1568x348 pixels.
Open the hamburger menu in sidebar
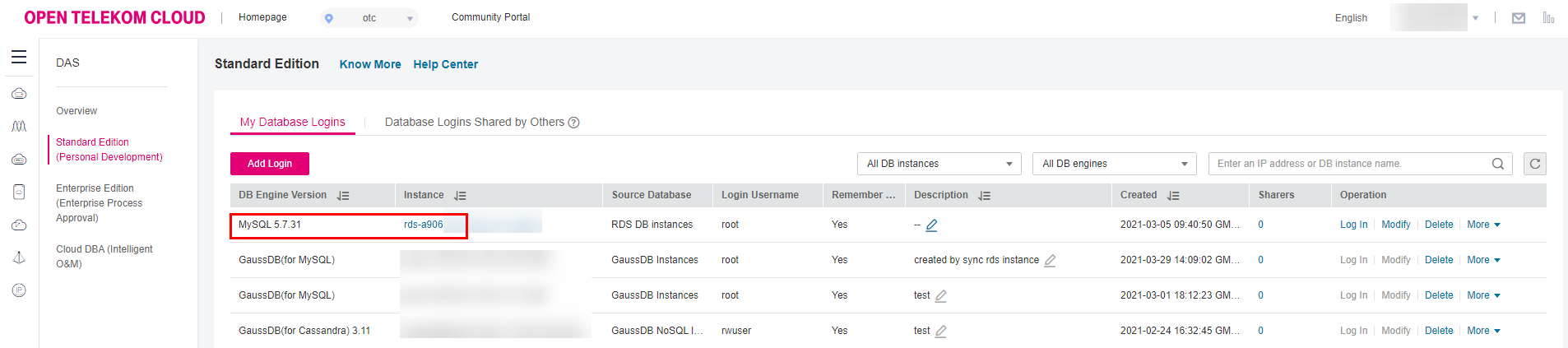click(x=19, y=57)
